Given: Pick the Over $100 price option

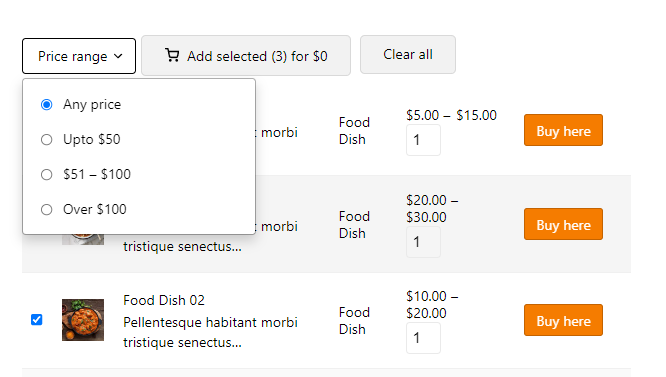Looking at the screenshot, I should pos(47,209).
